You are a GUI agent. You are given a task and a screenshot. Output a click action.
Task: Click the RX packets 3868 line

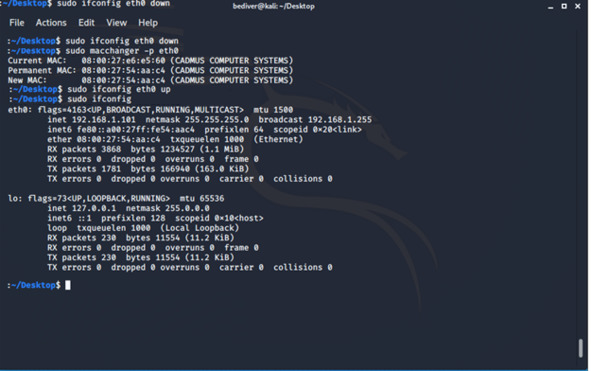pos(145,149)
